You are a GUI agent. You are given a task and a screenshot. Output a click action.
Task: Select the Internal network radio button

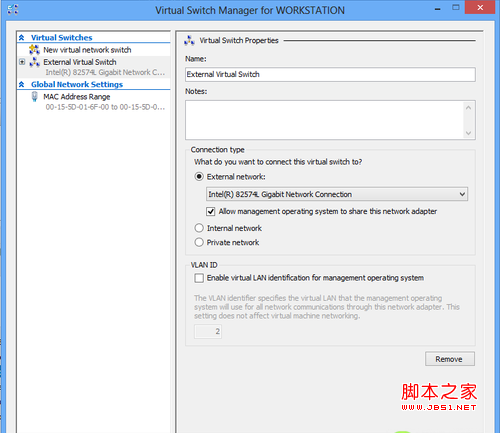tap(199, 228)
